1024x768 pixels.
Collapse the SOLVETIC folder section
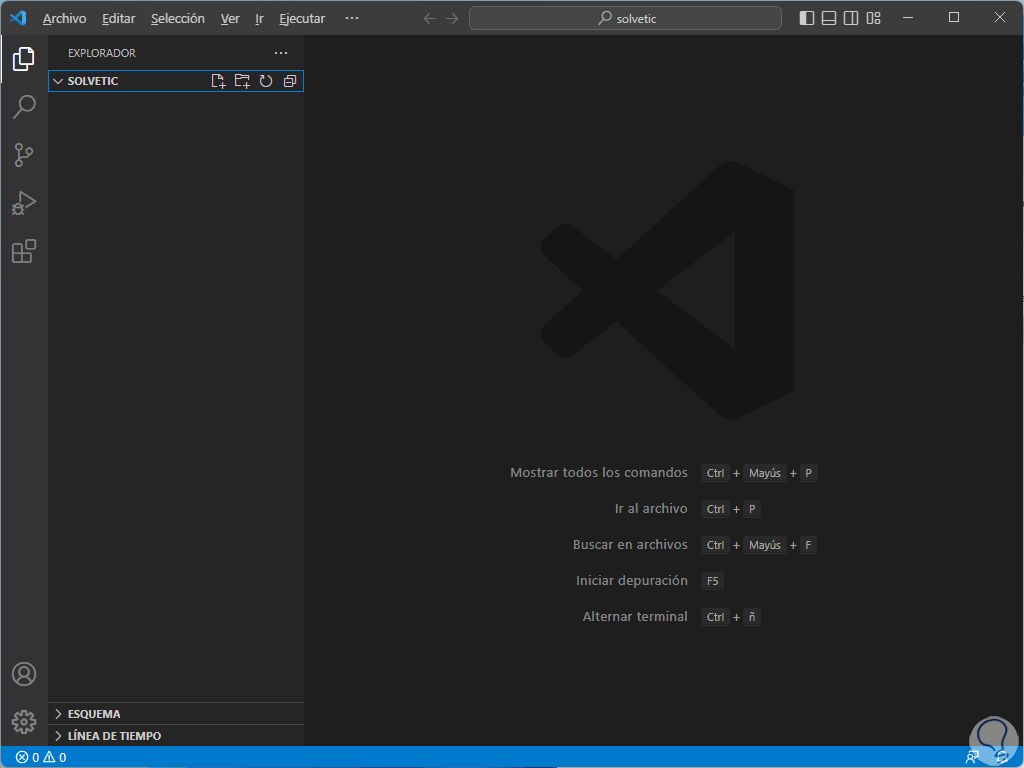pyautogui.click(x=176, y=81)
